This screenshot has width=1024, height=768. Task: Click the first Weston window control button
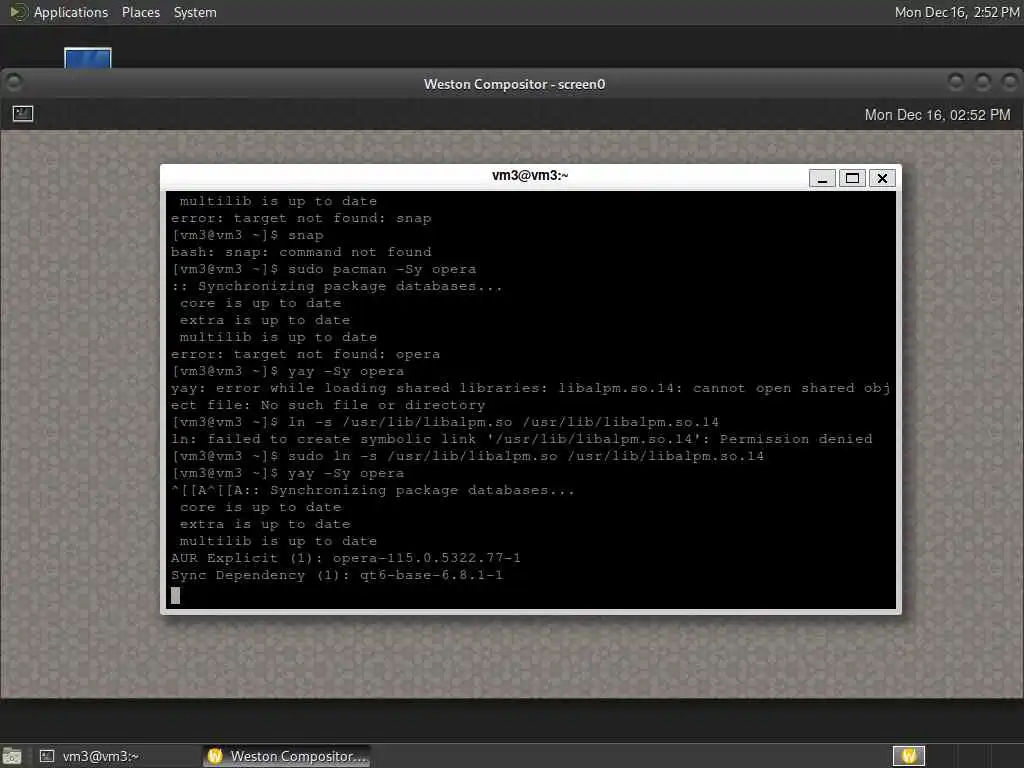pos(955,82)
